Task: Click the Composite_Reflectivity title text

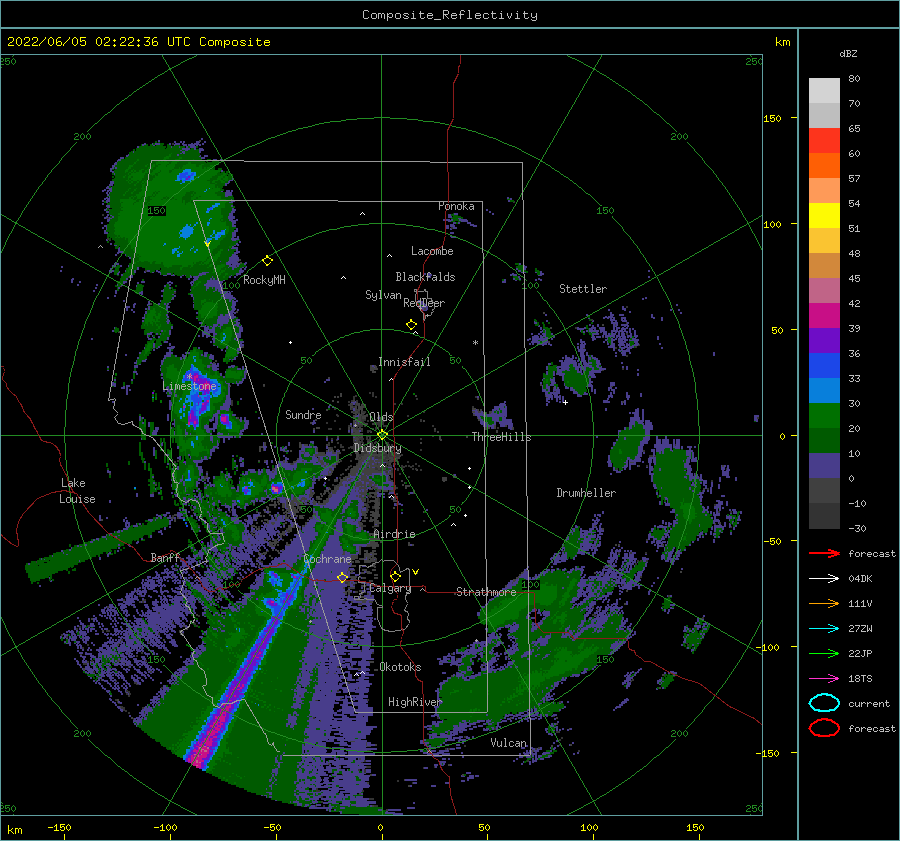Action: (x=449, y=15)
